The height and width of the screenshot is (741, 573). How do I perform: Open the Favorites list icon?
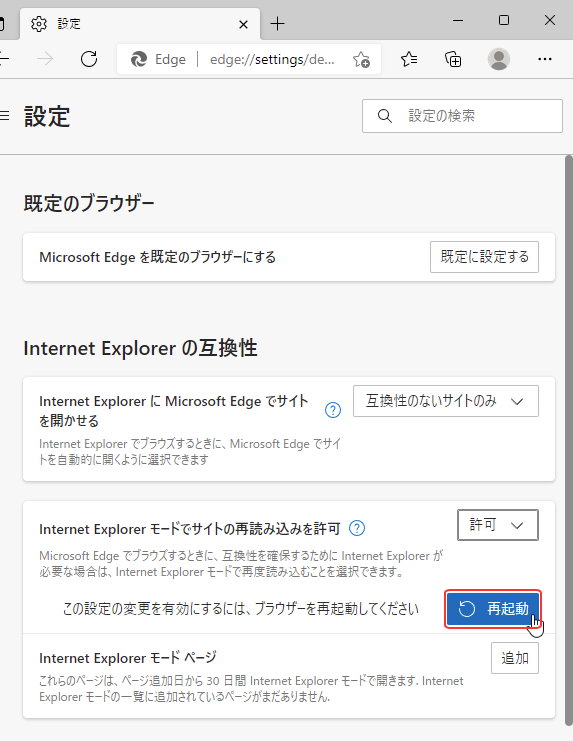click(409, 59)
